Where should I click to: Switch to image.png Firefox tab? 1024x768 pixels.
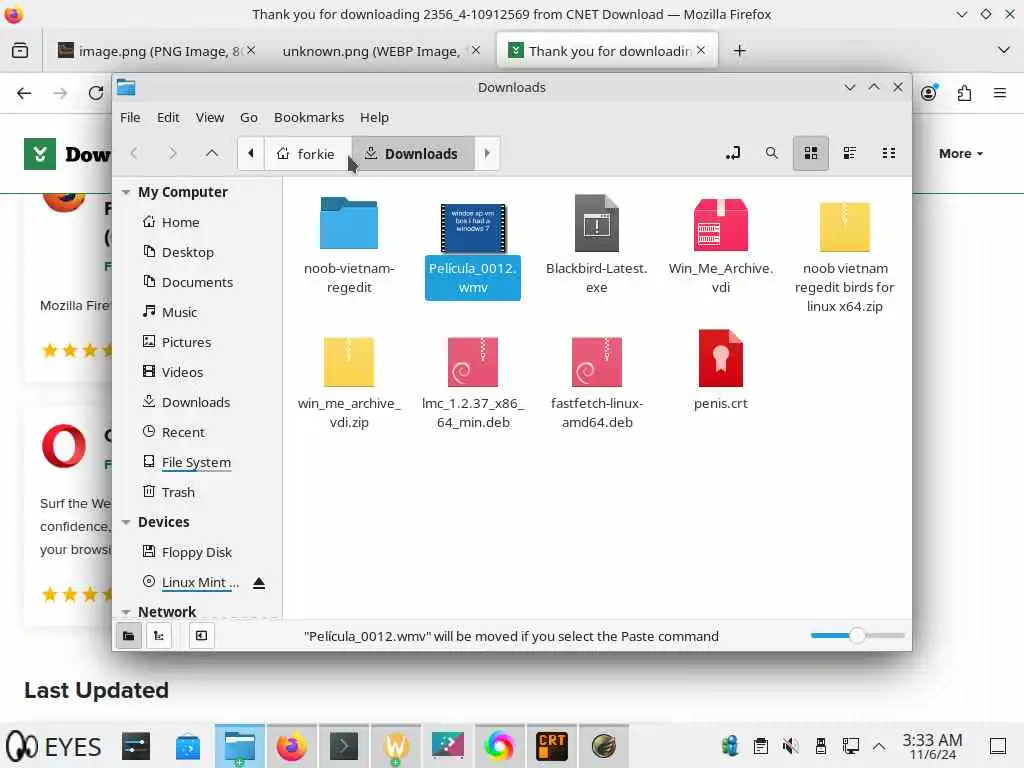(157, 51)
